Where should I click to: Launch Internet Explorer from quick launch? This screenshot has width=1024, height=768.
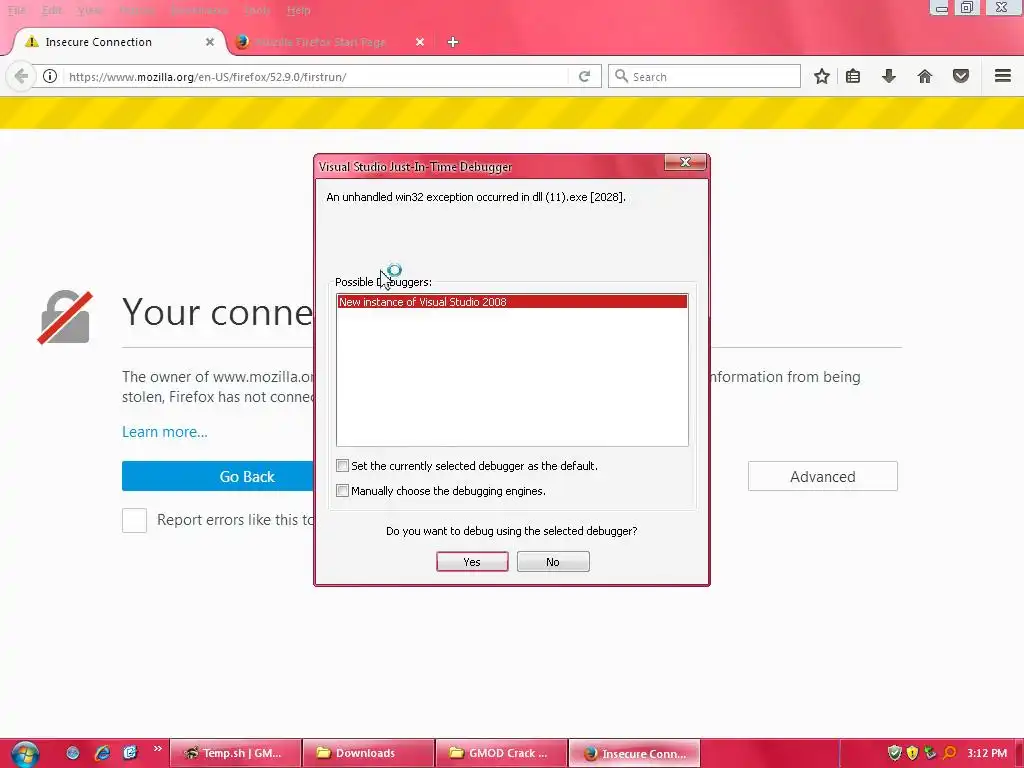pos(102,753)
